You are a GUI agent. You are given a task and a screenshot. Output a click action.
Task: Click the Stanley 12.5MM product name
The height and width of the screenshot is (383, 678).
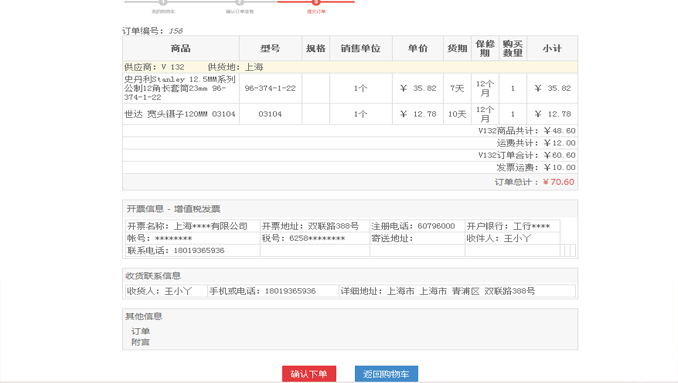pyautogui.click(x=180, y=88)
